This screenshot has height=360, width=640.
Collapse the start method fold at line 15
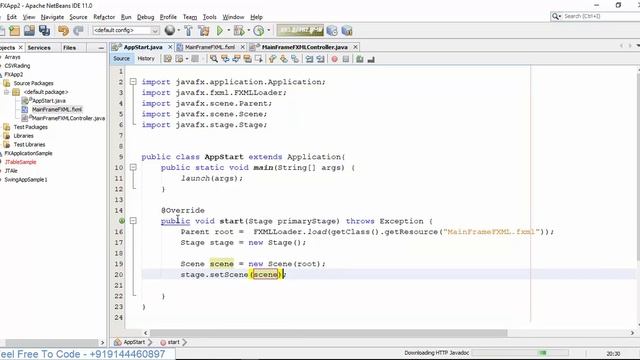click(133, 221)
